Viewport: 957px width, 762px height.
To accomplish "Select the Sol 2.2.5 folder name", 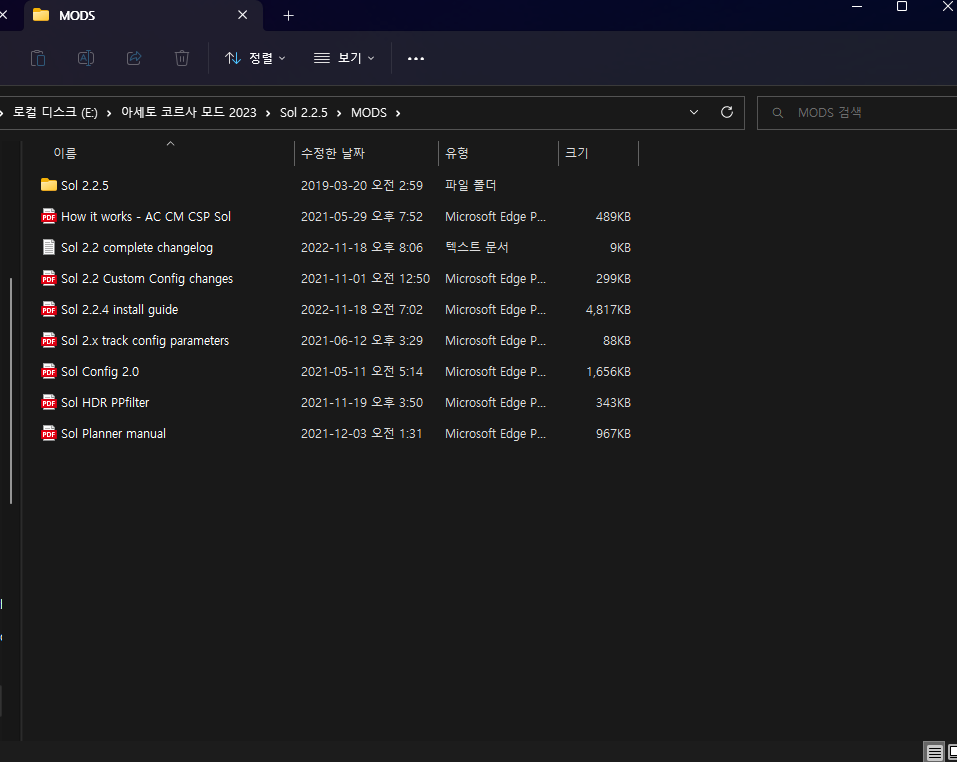I will [85, 185].
